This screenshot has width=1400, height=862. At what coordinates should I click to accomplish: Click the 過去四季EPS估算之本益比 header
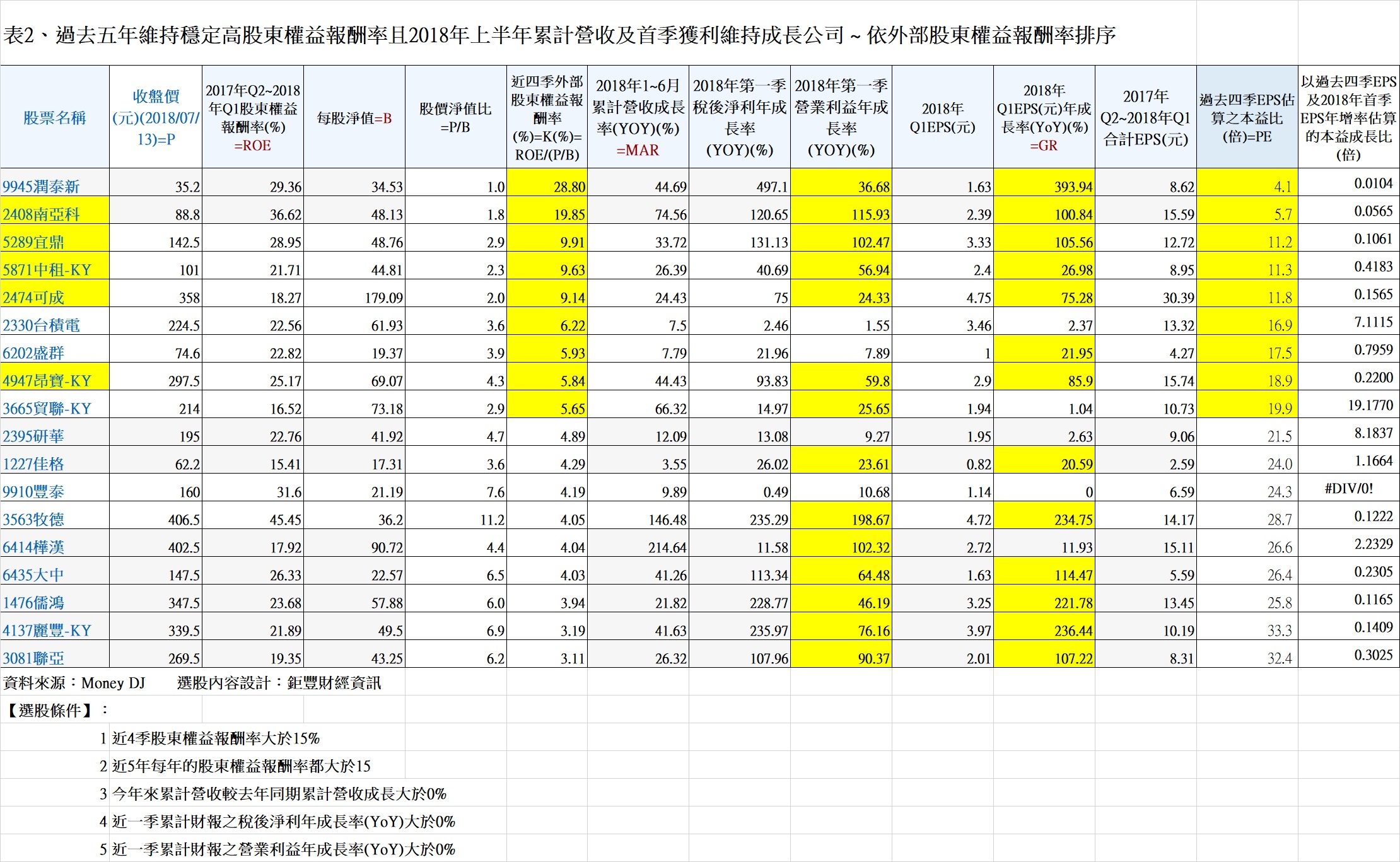point(1247,117)
